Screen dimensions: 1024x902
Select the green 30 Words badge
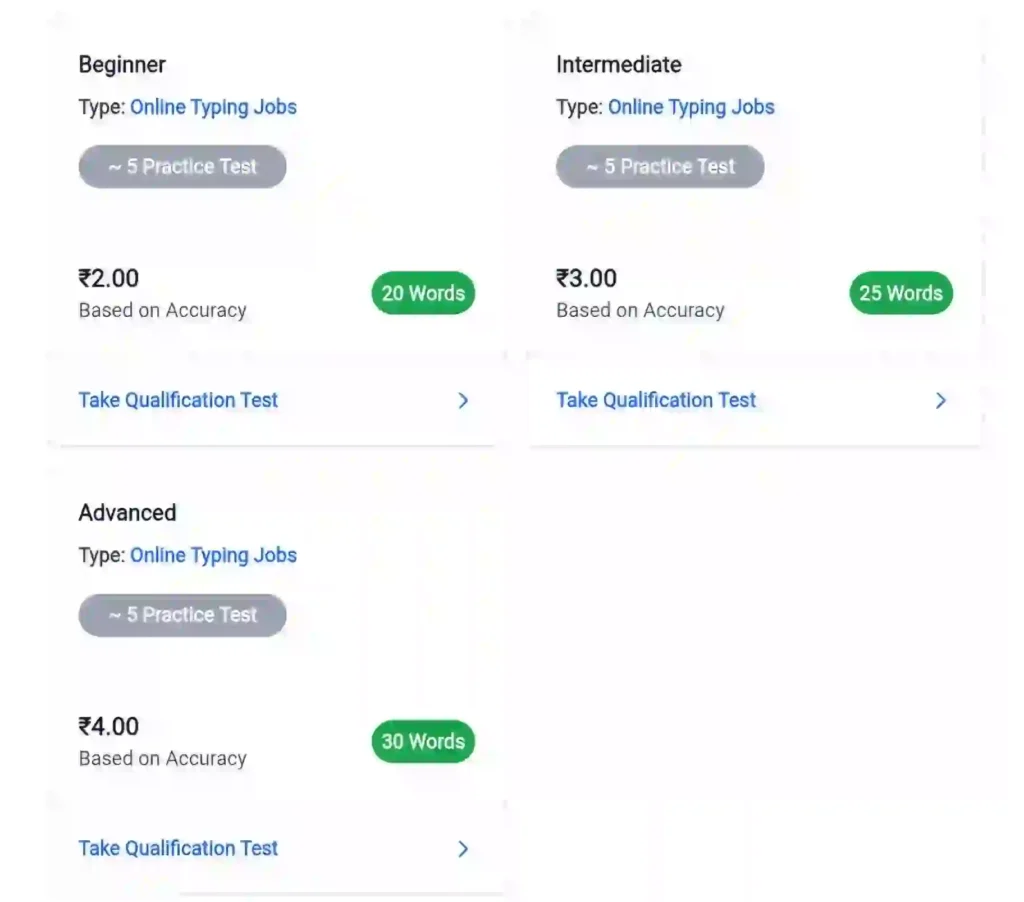click(423, 741)
